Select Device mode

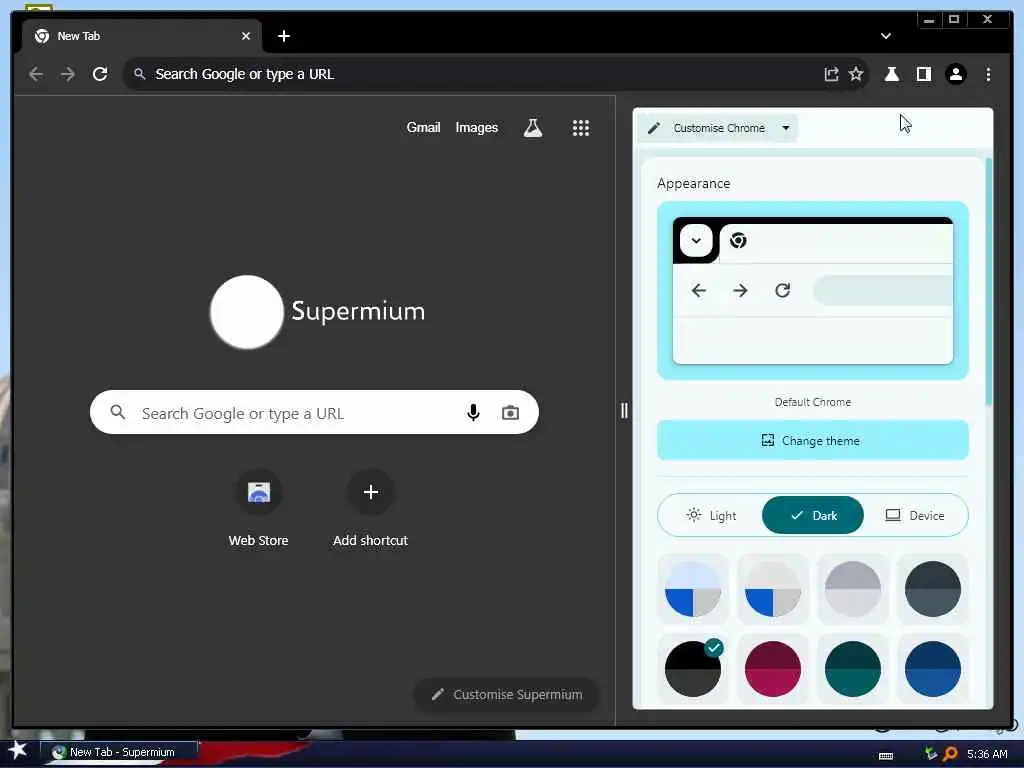tap(915, 516)
